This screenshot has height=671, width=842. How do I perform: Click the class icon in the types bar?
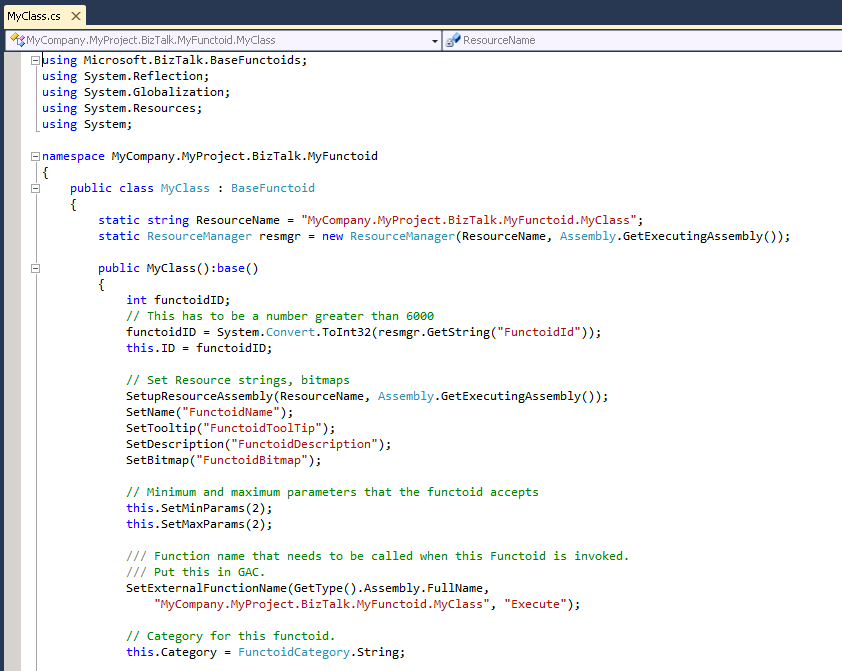coord(17,40)
